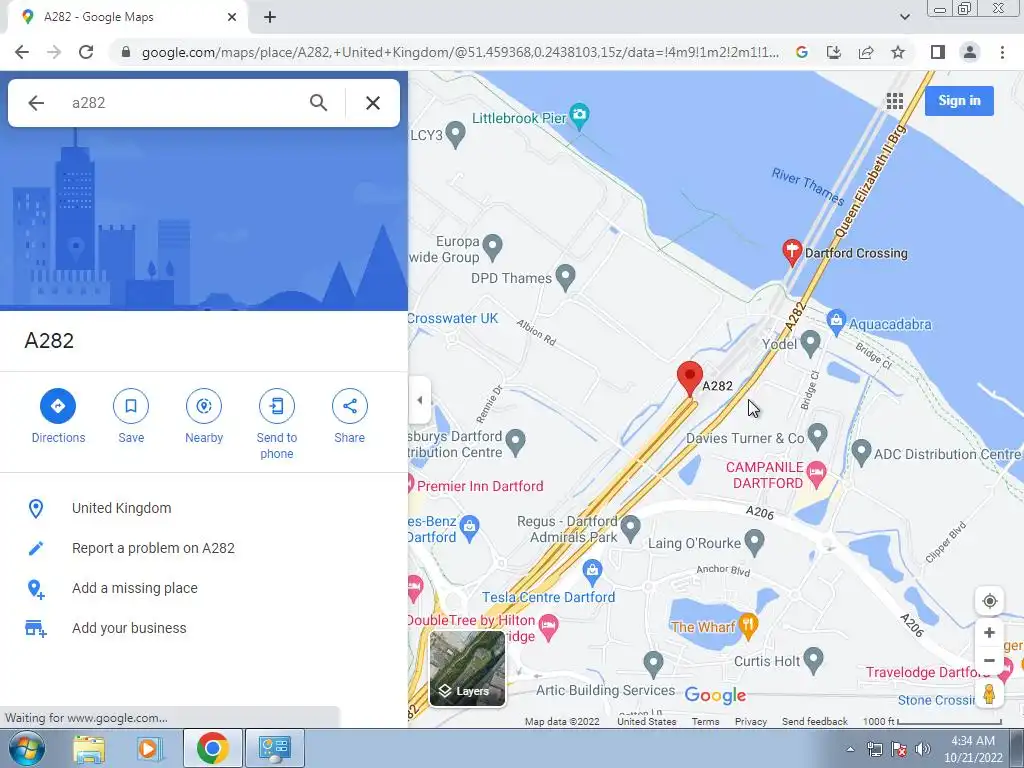Select the Street View pegman
This screenshot has width=1024, height=768.
point(989,694)
